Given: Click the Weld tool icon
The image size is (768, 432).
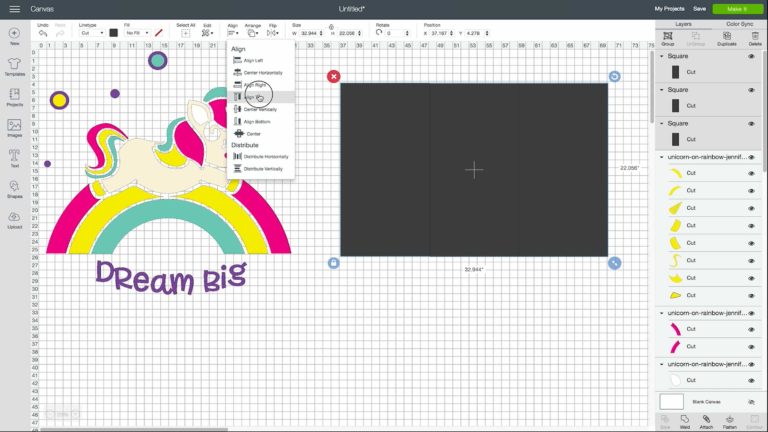Looking at the screenshot, I should (x=685, y=421).
